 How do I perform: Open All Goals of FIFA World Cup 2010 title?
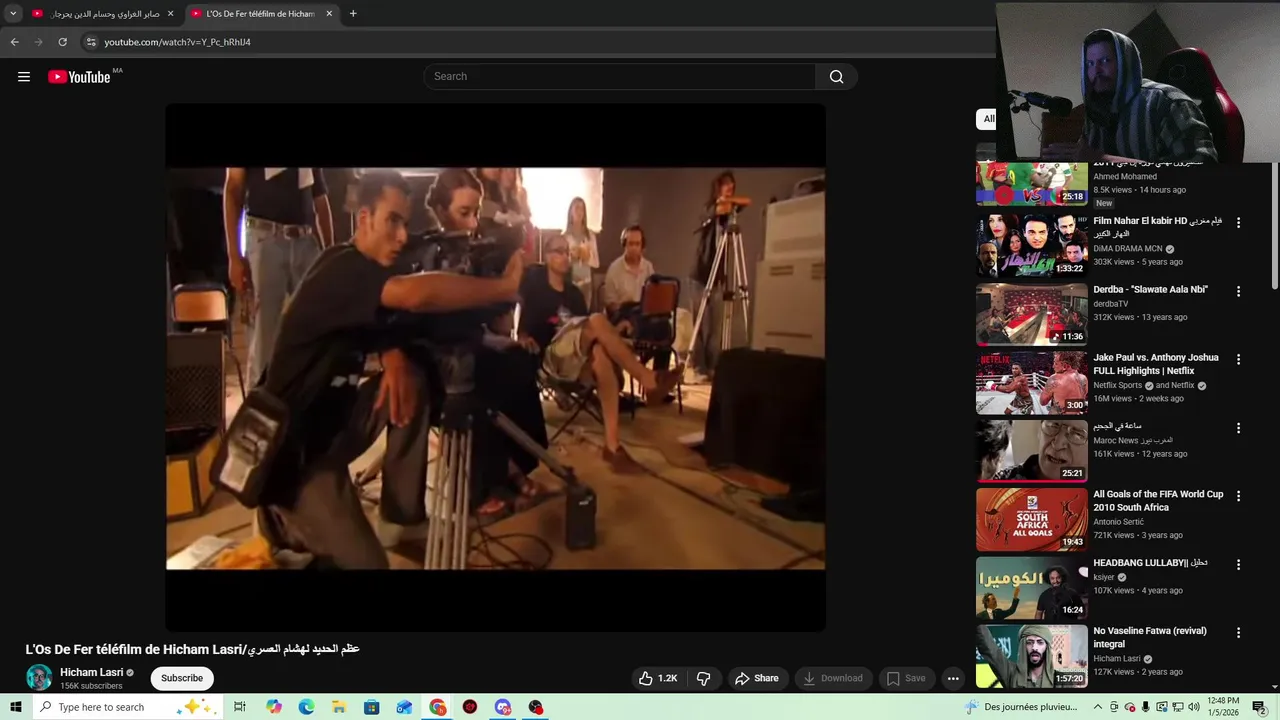coord(1158,500)
